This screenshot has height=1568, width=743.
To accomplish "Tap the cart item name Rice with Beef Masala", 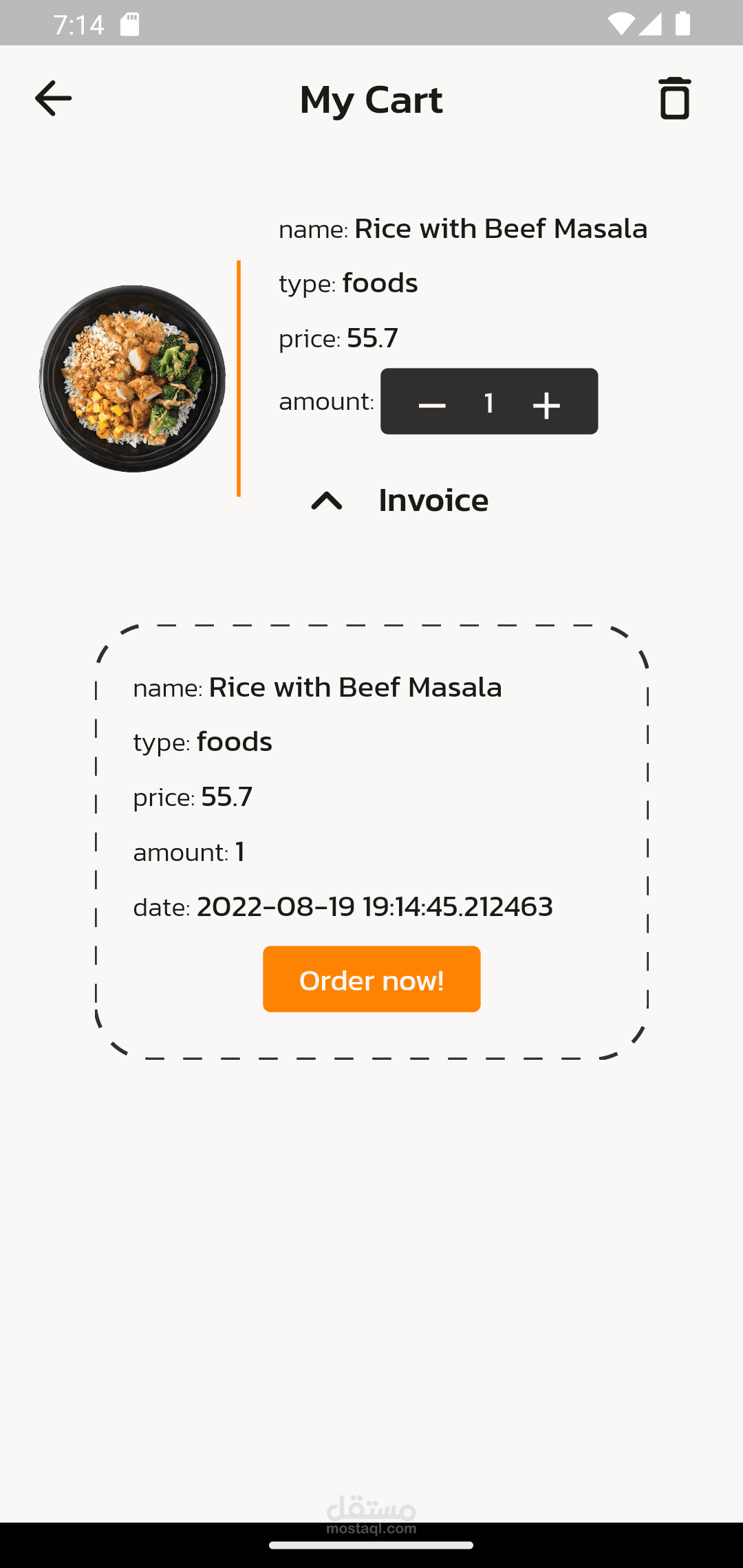I will [x=501, y=228].
